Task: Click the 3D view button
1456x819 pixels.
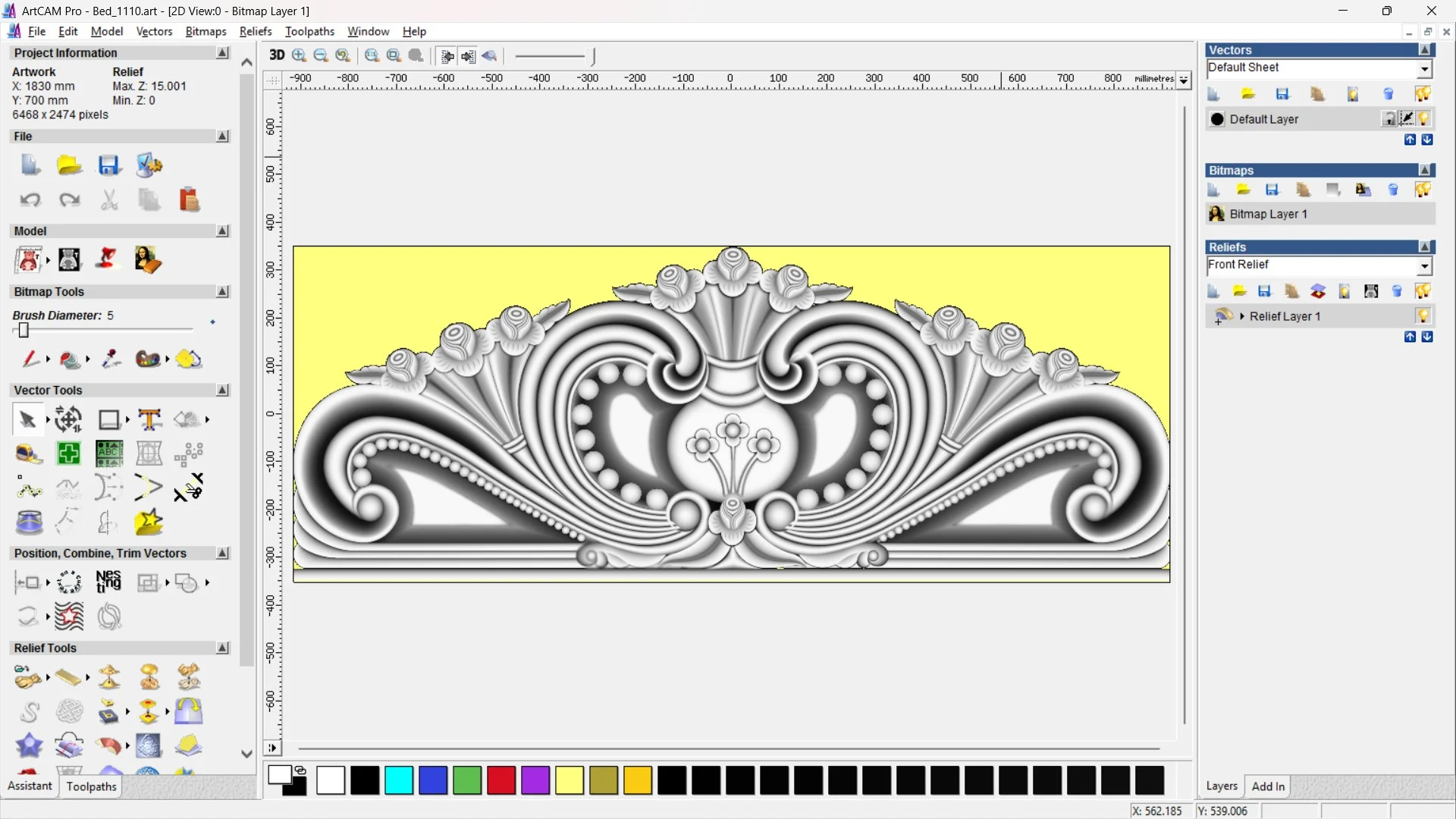Action: tap(277, 55)
